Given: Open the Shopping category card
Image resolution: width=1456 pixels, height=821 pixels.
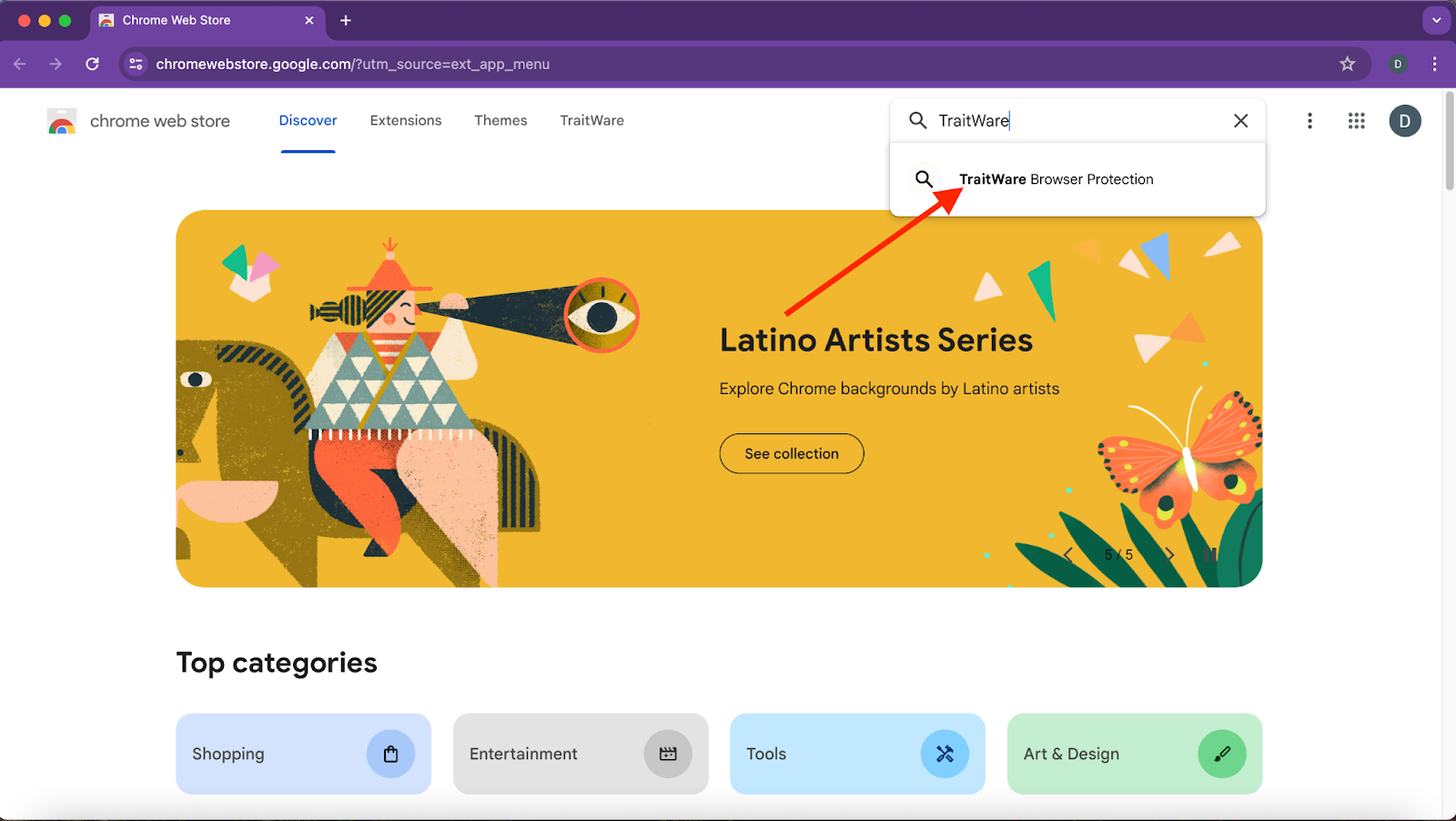Looking at the screenshot, I should (x=303, y=754).
